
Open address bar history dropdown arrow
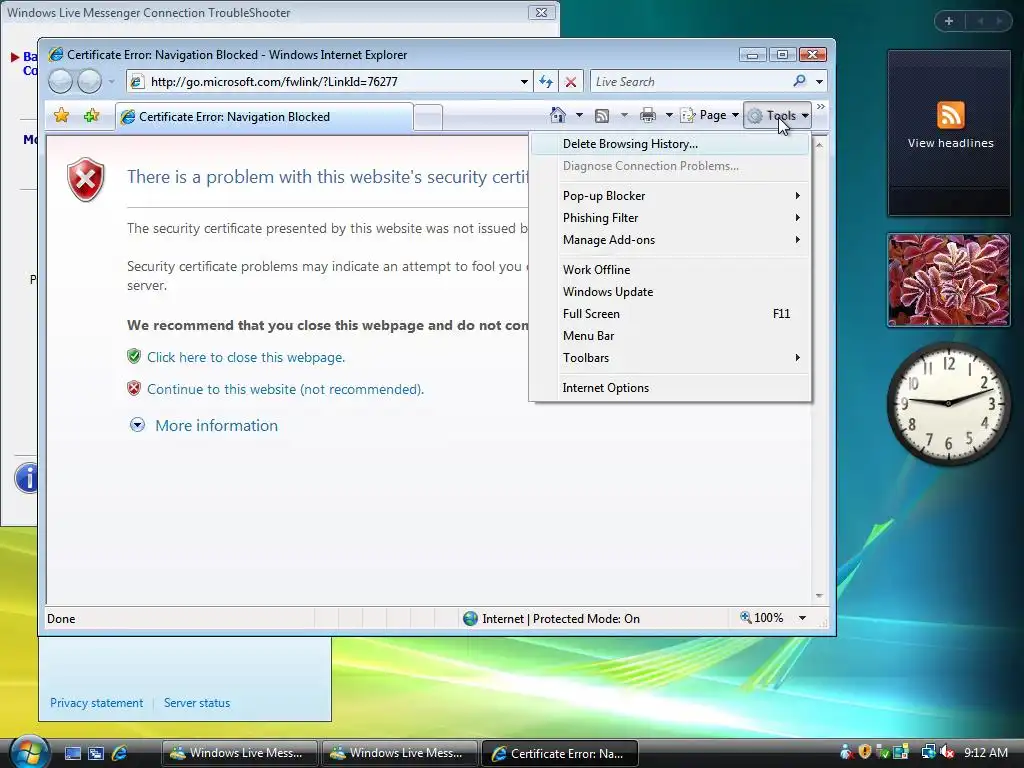(524, 82)
